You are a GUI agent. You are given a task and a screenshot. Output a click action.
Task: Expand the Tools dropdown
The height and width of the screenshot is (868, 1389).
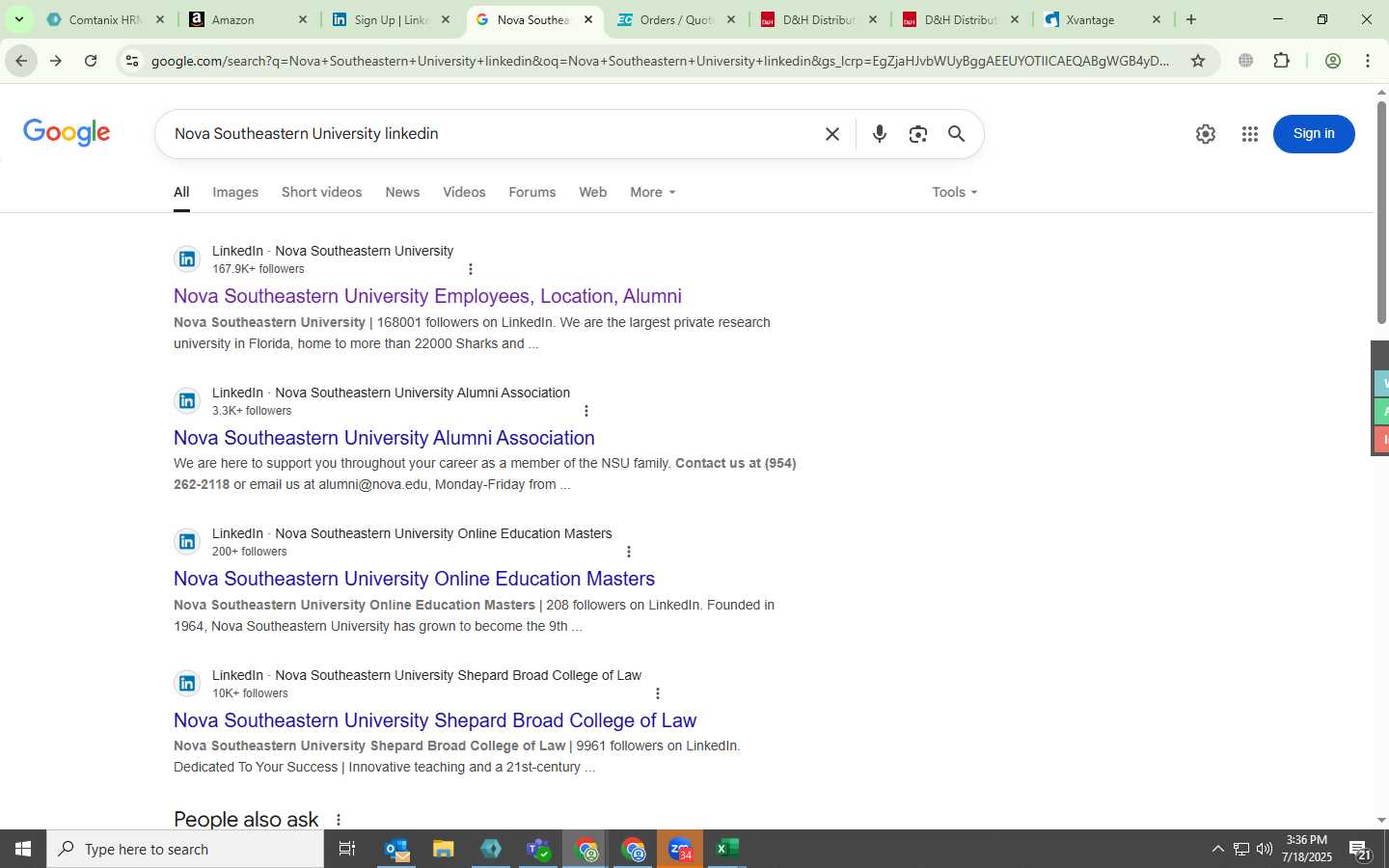(x=955, y=192)
